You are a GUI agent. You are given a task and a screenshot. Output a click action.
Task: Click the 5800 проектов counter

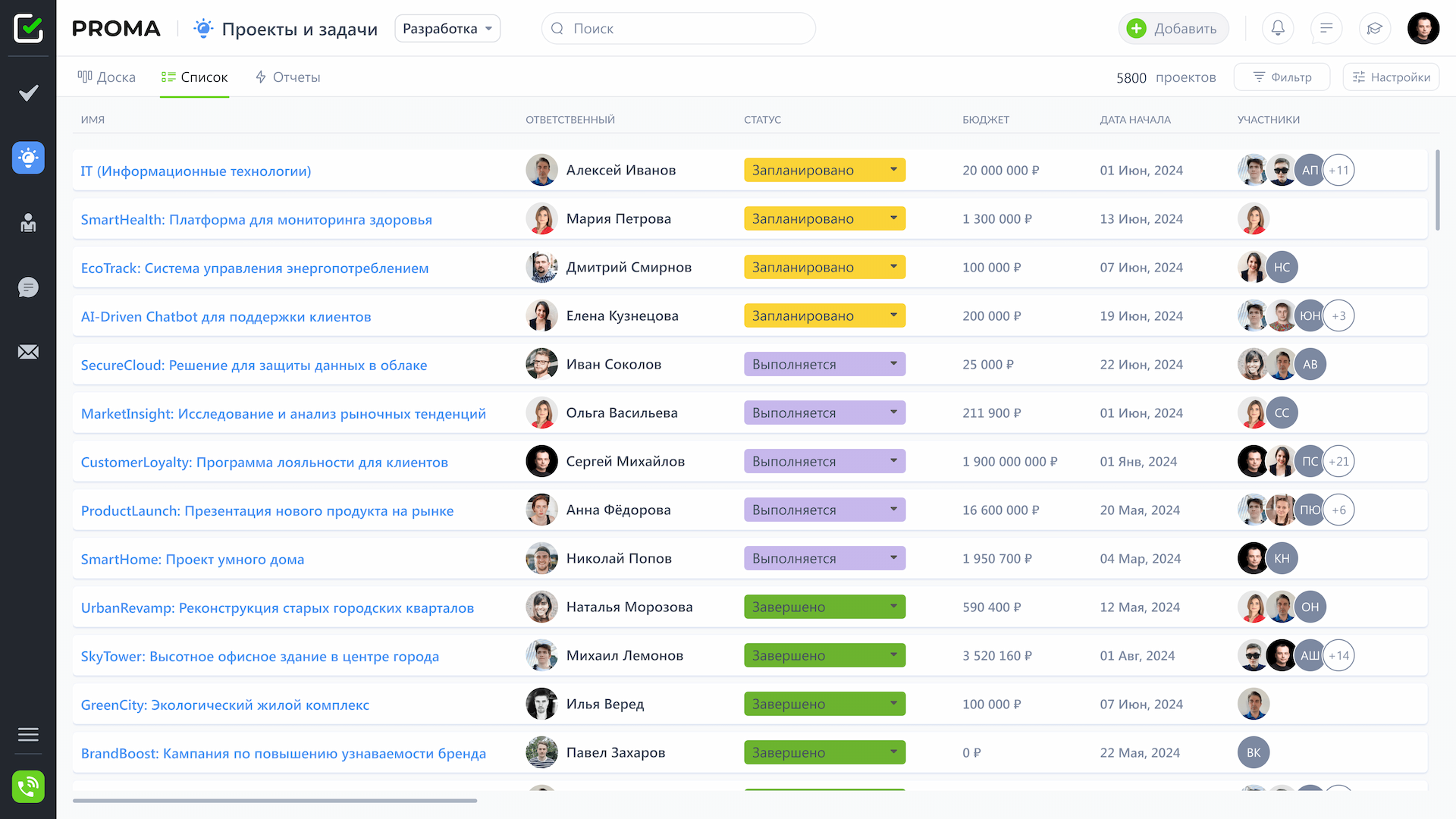point(1166,77)
